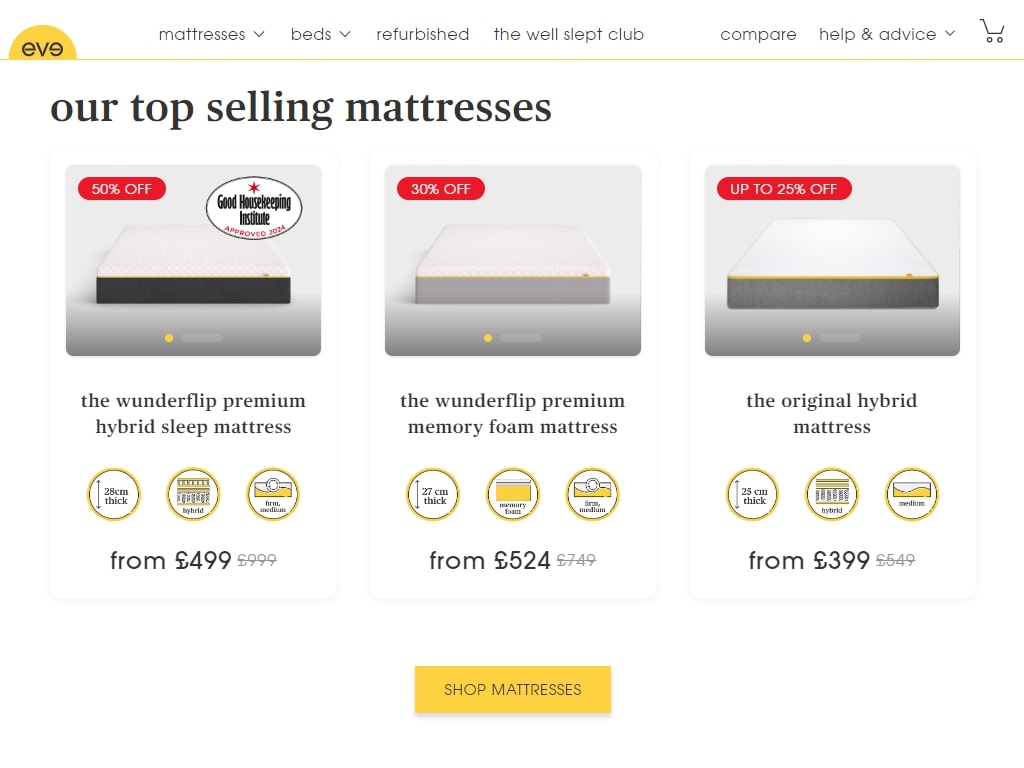The image size is (1024, 768).
Task: Open the refurbished menu item
Action: pyautogui.click(x=423, y=34)
